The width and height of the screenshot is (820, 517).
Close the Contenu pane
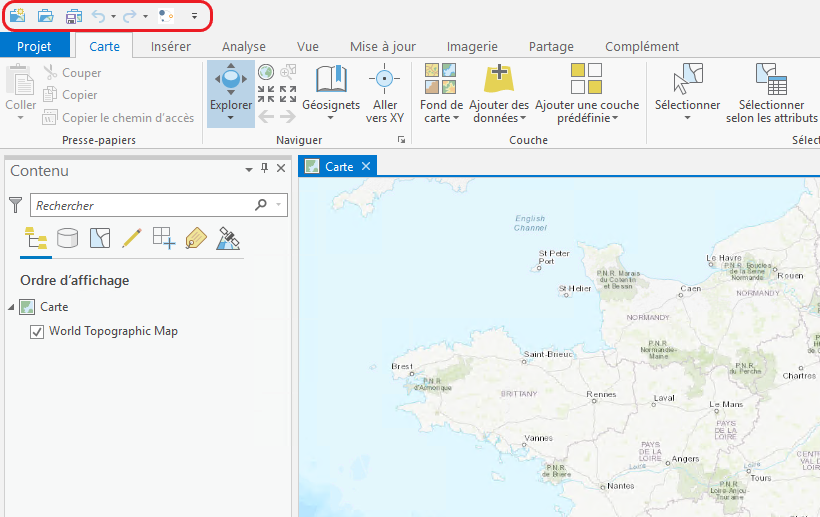(281, 168)
